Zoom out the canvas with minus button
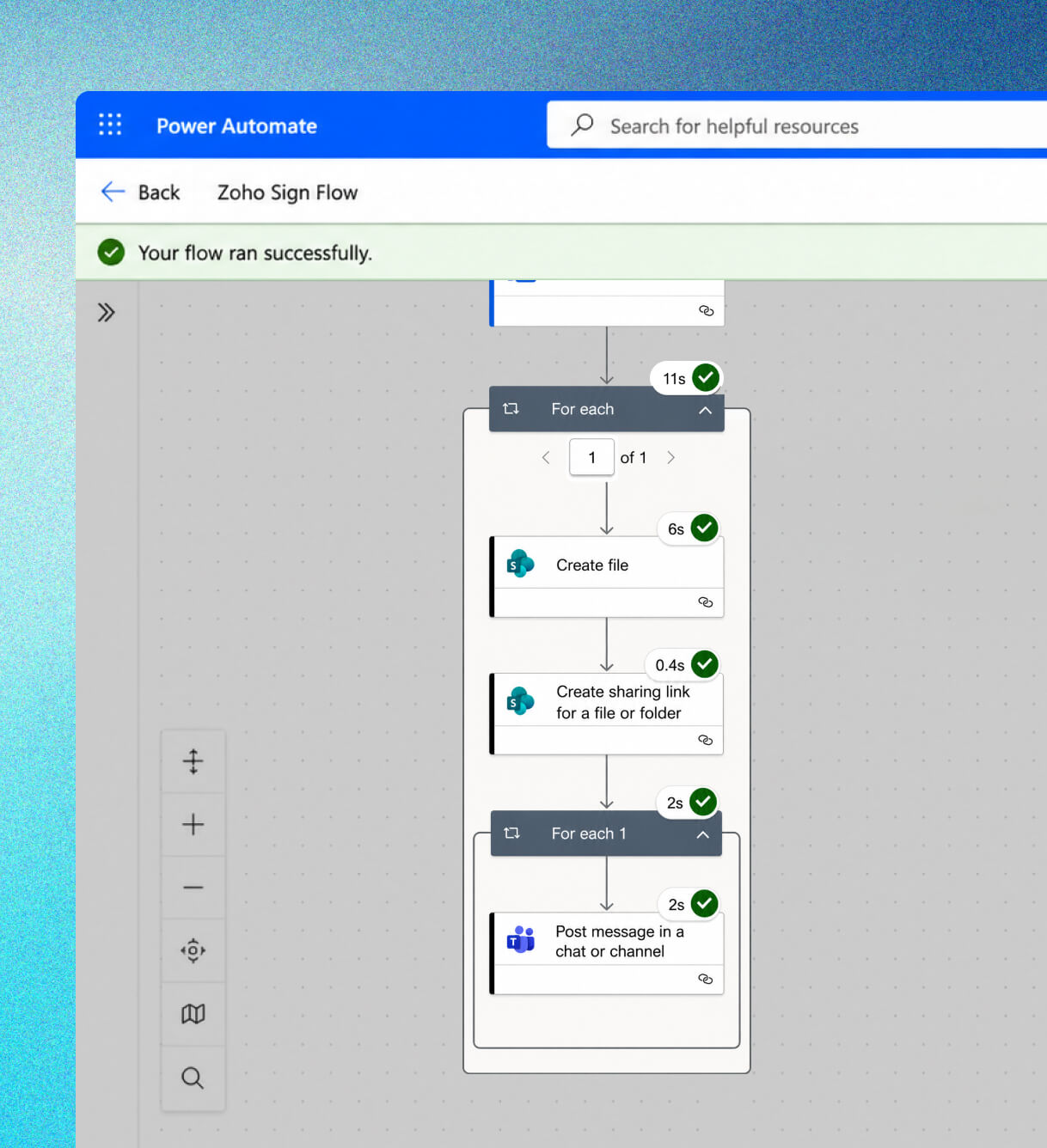The image size is (1047, 1148). (x=193, y=887)
